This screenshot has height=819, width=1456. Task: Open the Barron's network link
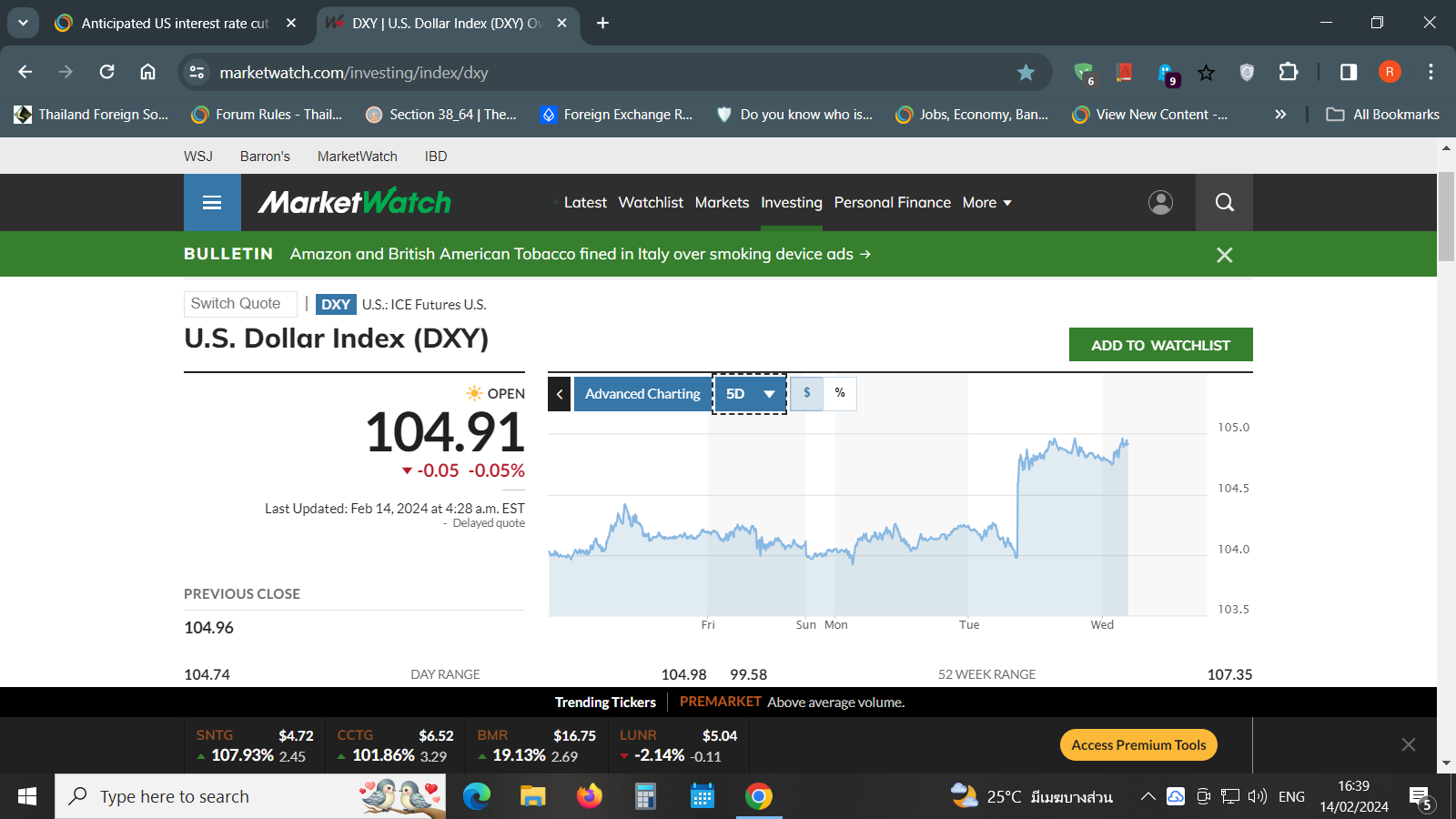pyautogui.click(x=265, y=157)
